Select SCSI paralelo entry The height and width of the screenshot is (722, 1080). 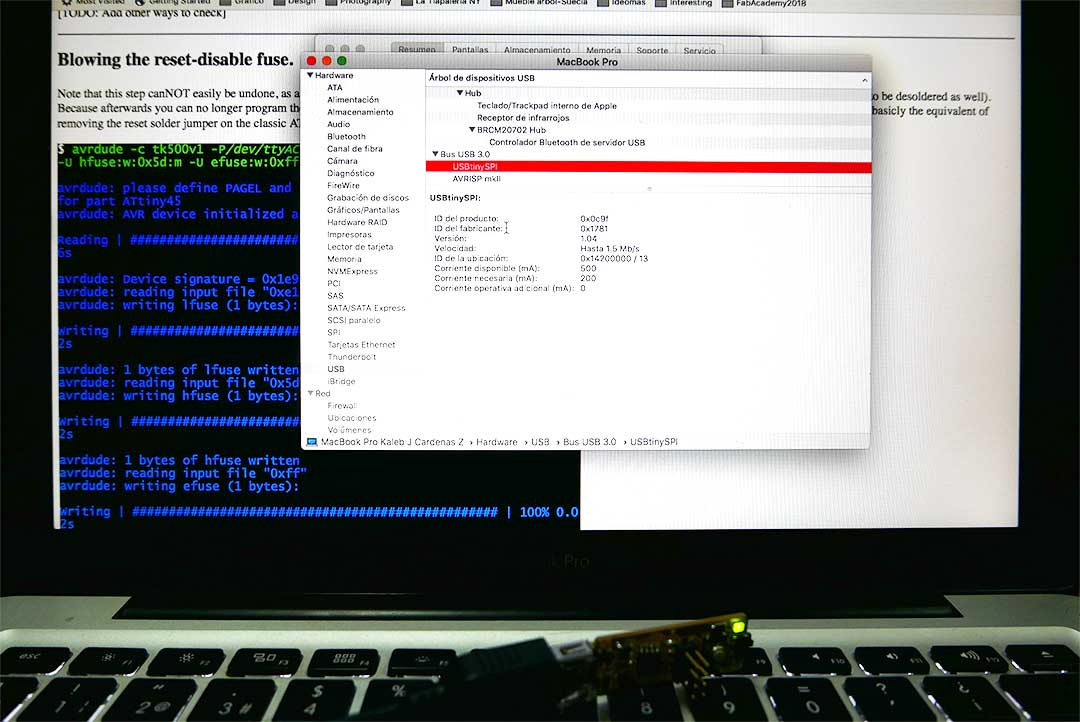353,320
